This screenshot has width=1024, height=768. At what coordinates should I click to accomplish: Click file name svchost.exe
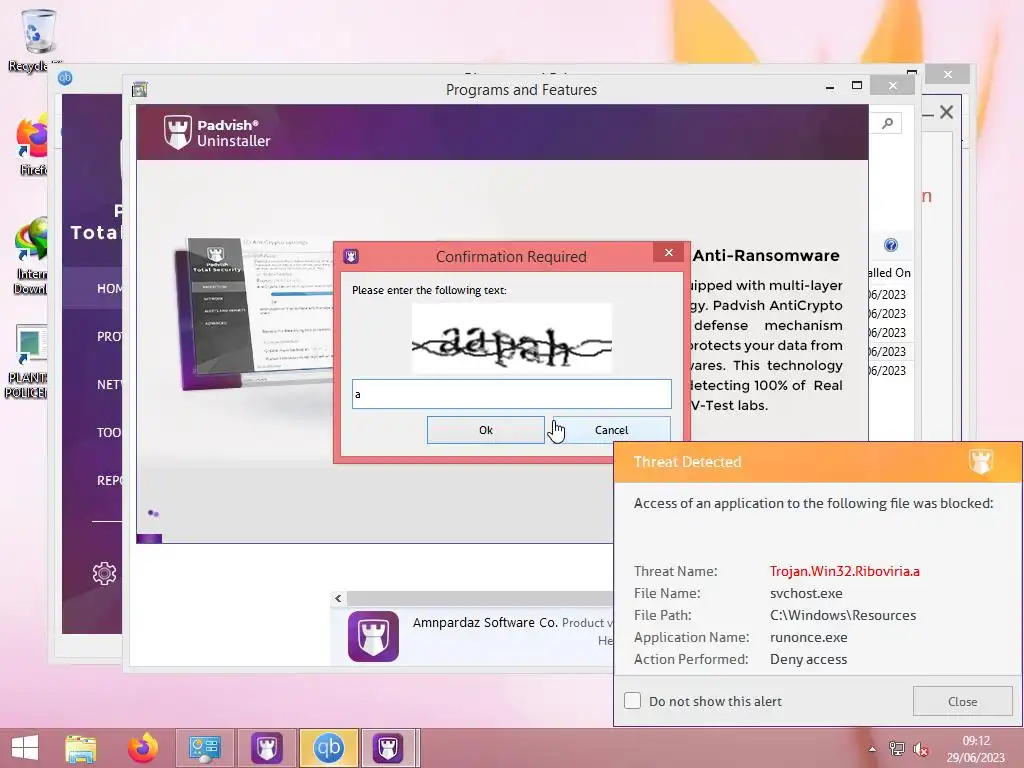(806, 593)
